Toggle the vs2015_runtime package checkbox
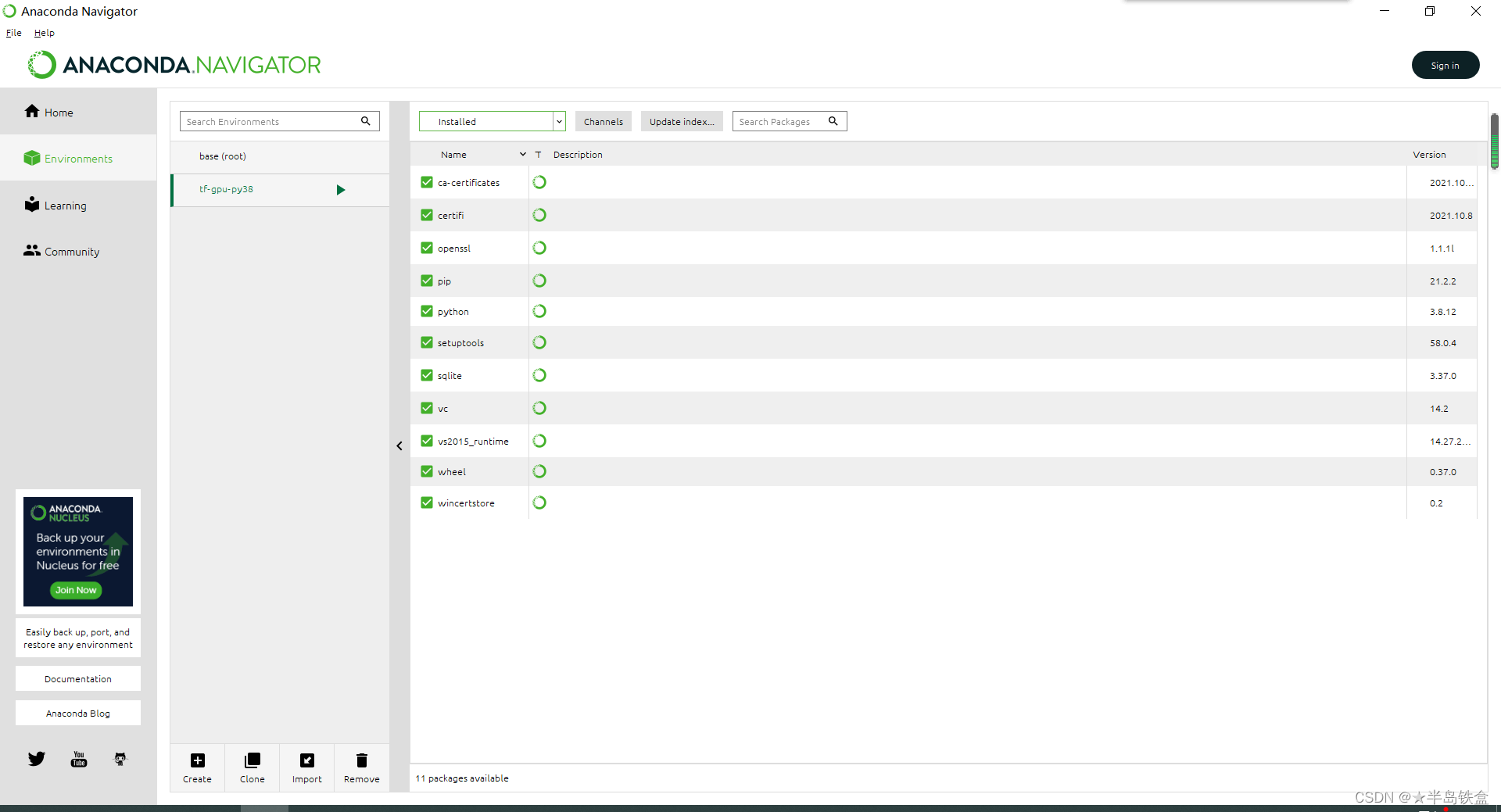Screen dimensions: 1501x812 pos(427,441)
